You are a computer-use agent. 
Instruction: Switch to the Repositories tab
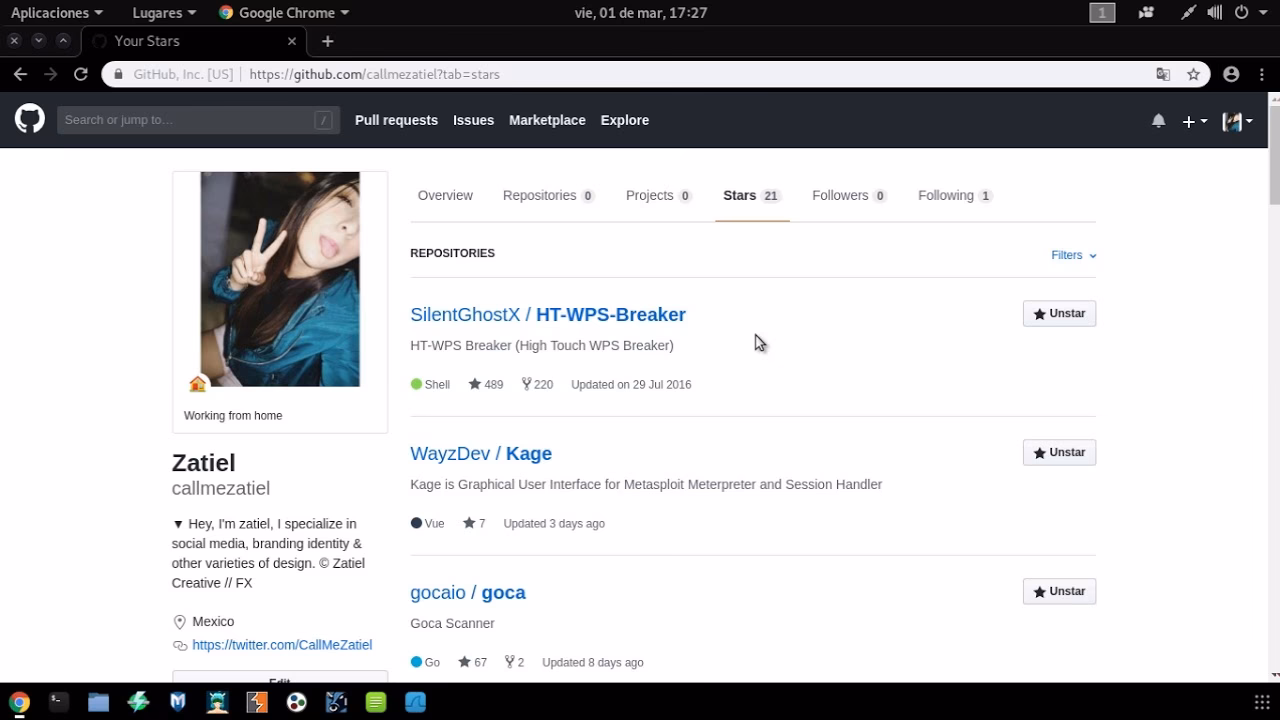pos(549,195)
